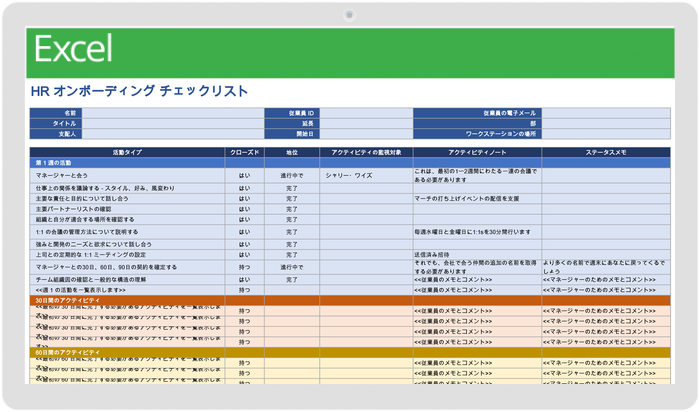Select the アクティビティノート column header

(477, 152)
